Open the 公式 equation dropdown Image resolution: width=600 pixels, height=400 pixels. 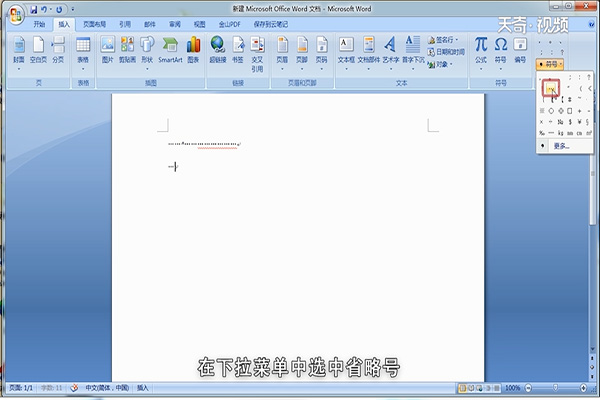(x=481, y=49)
